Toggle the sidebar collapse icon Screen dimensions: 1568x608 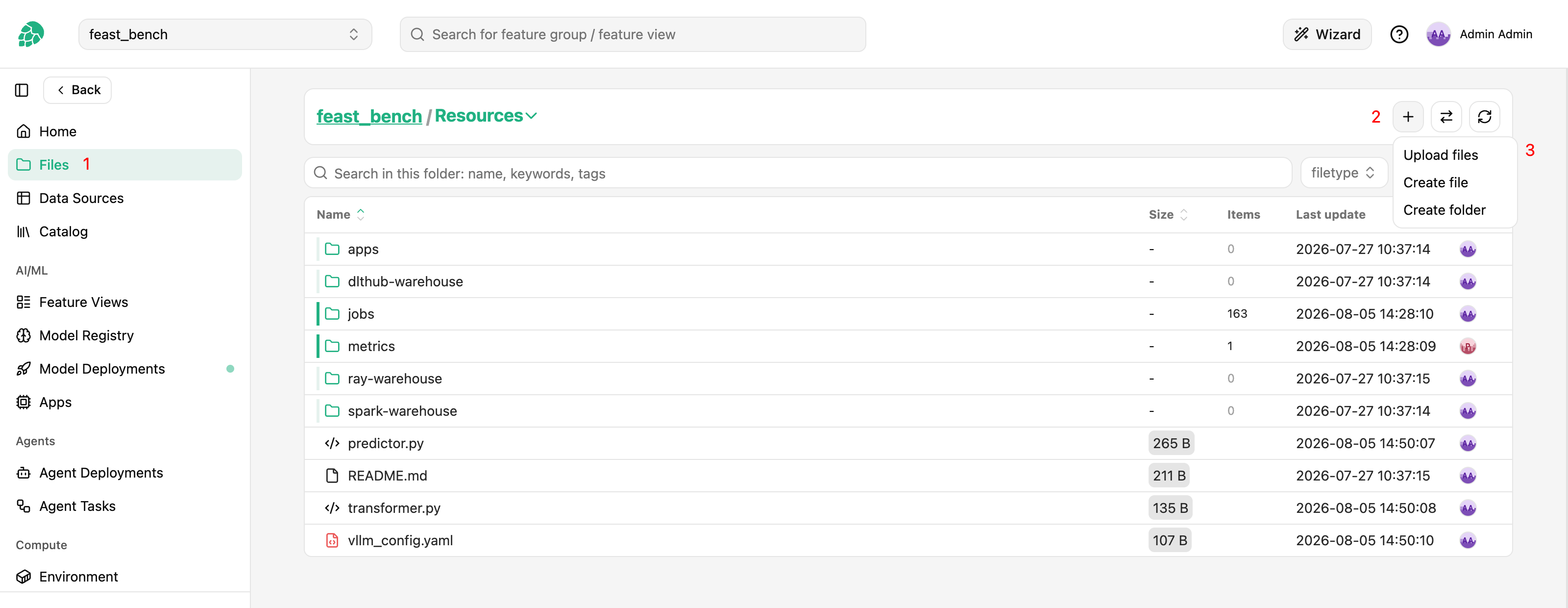pyautogui.click(x=22, y=90)
